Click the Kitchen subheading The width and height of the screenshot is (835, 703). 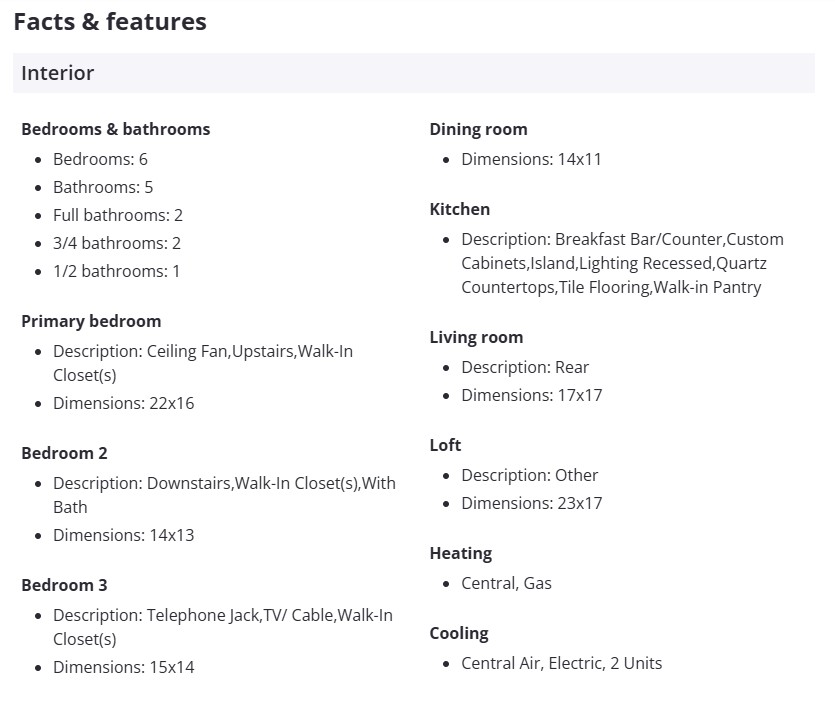click(x=460, y=209)
